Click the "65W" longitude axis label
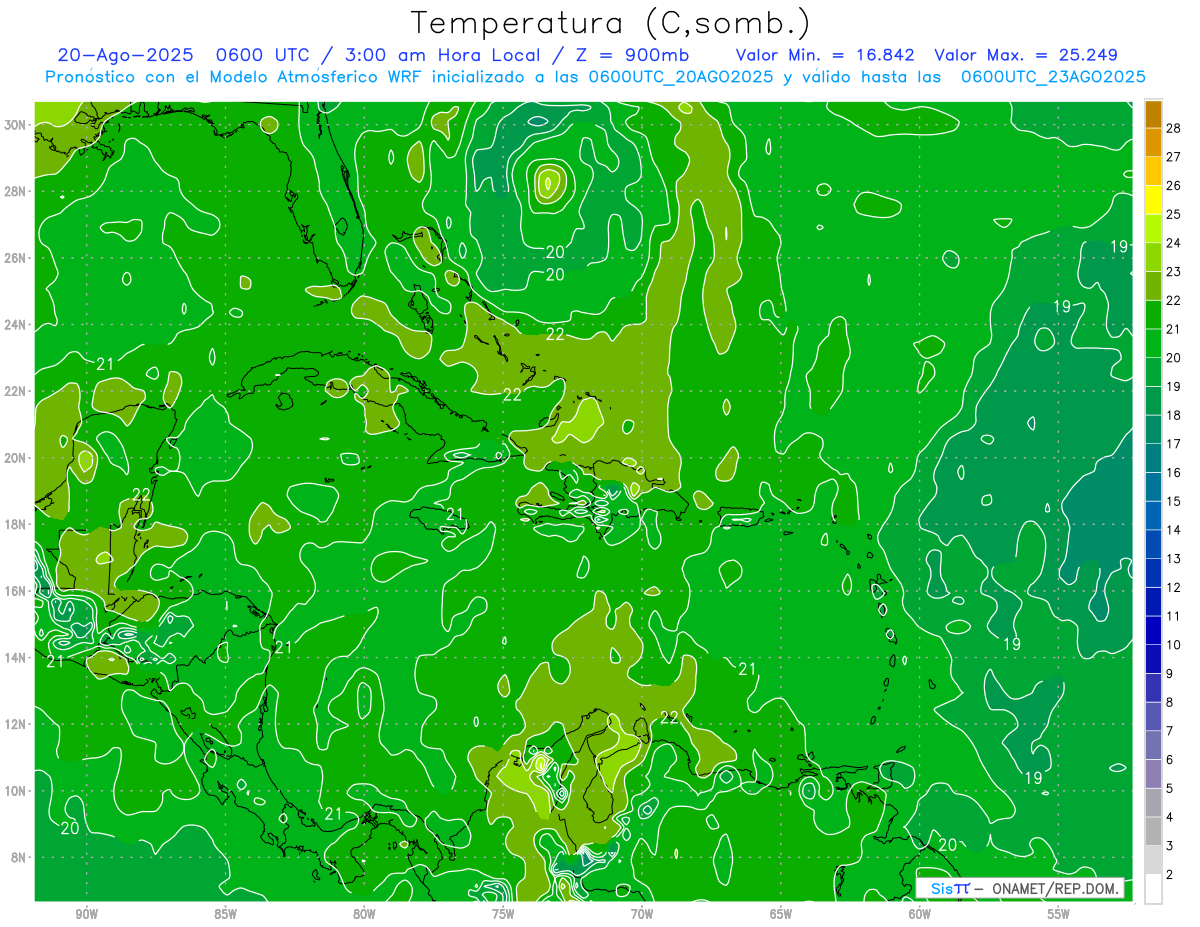This screenshot has height=927, width=1200. pos(781,914)
